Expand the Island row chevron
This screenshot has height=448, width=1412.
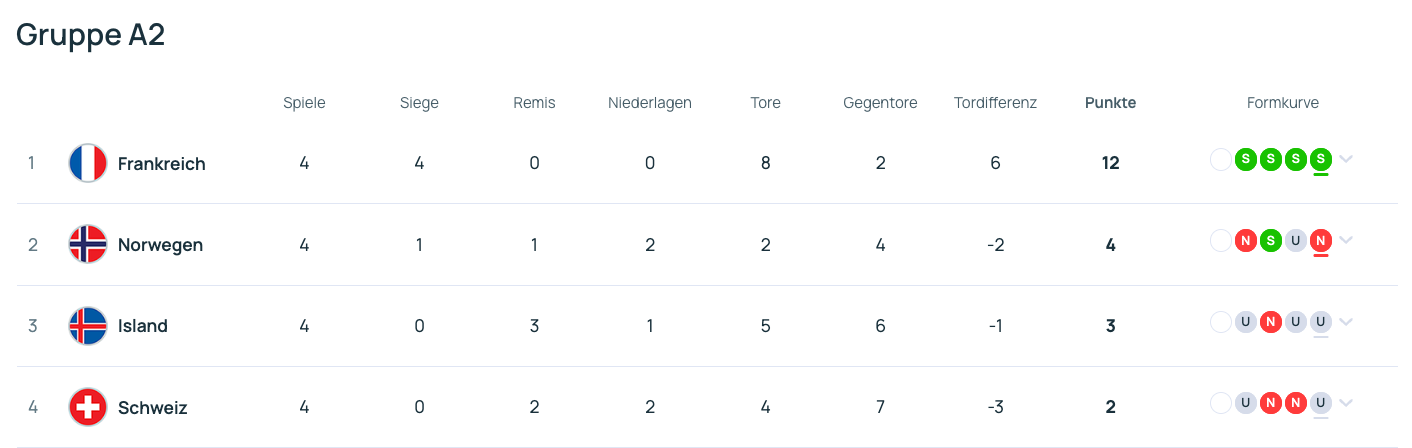pos(1346,322)
